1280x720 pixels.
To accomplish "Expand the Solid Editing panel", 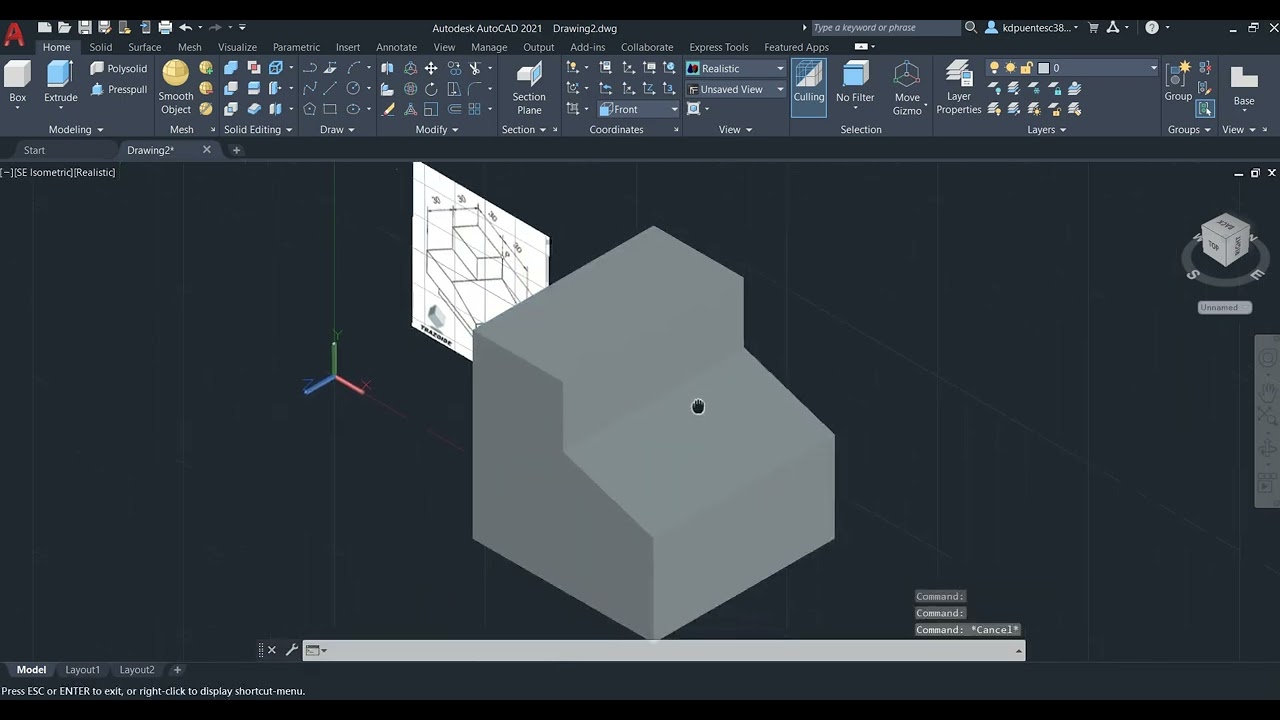I will click(258, 130).
